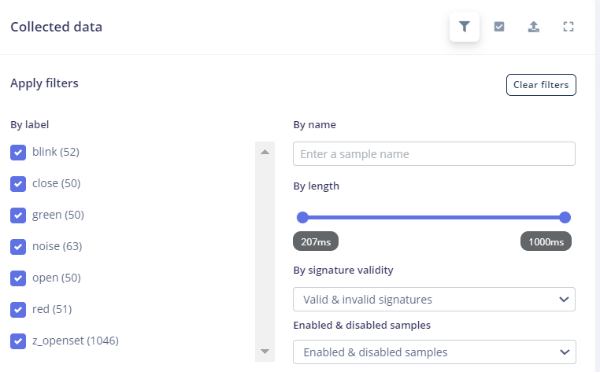
Task: Click the select multiple items checkbox icon
Action: [499, 26]
